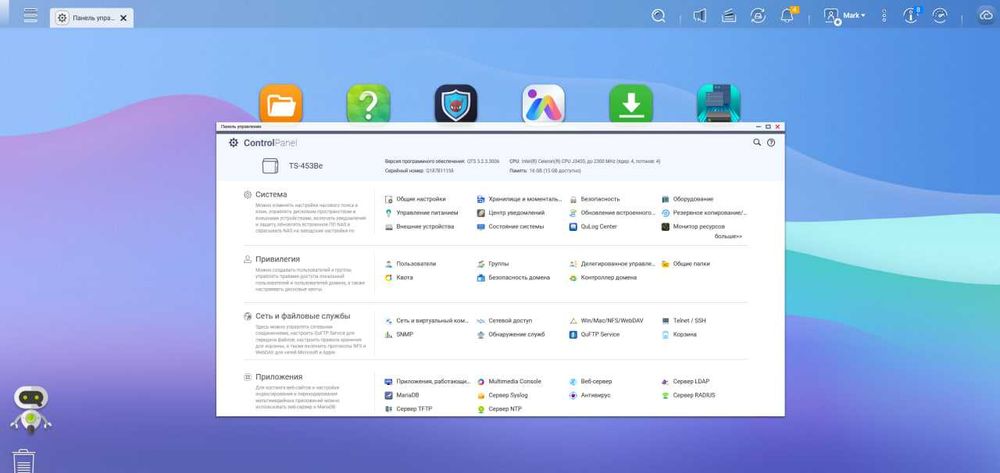Open Группы settings
This screenshot has height=473, width=1000.
pyautogui.click(x=493, y=264)
